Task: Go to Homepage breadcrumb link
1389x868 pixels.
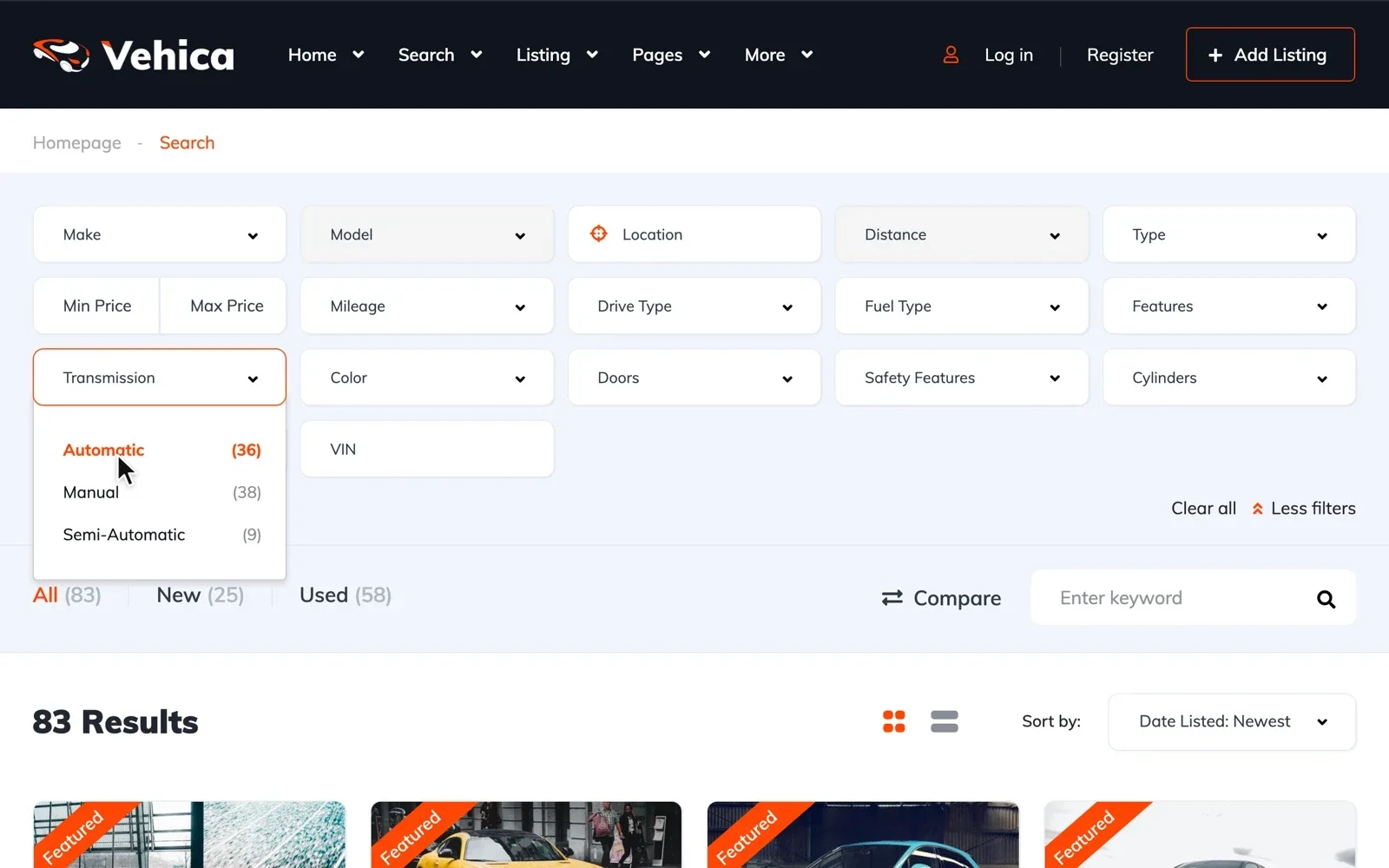Action: [77, 142]
